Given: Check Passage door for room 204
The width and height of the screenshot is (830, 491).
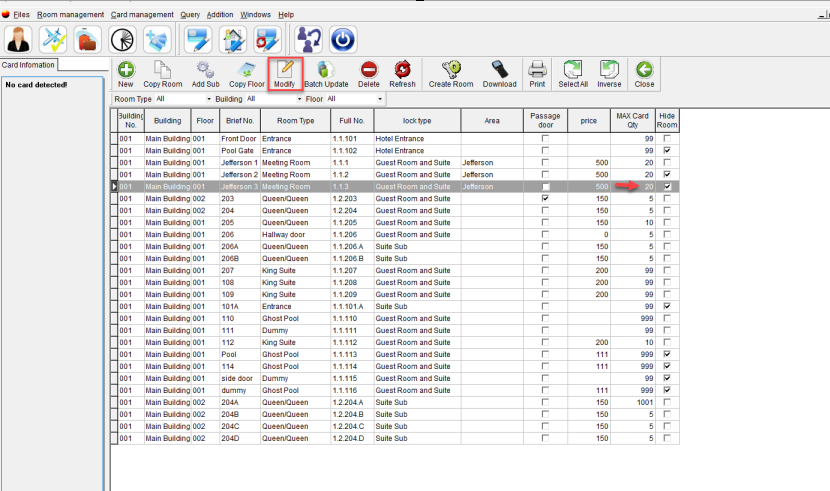Looking at the screenshot, I should coord(545,210).
